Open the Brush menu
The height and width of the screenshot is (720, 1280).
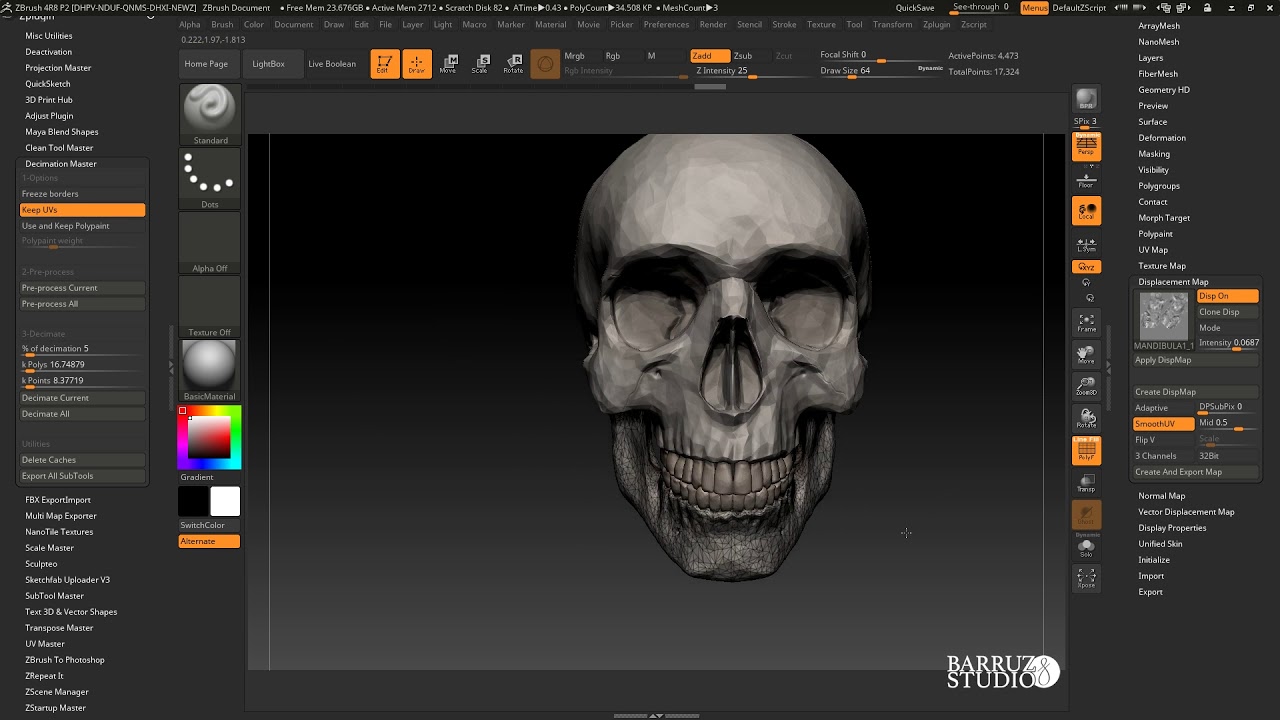(x=222, y=24)
